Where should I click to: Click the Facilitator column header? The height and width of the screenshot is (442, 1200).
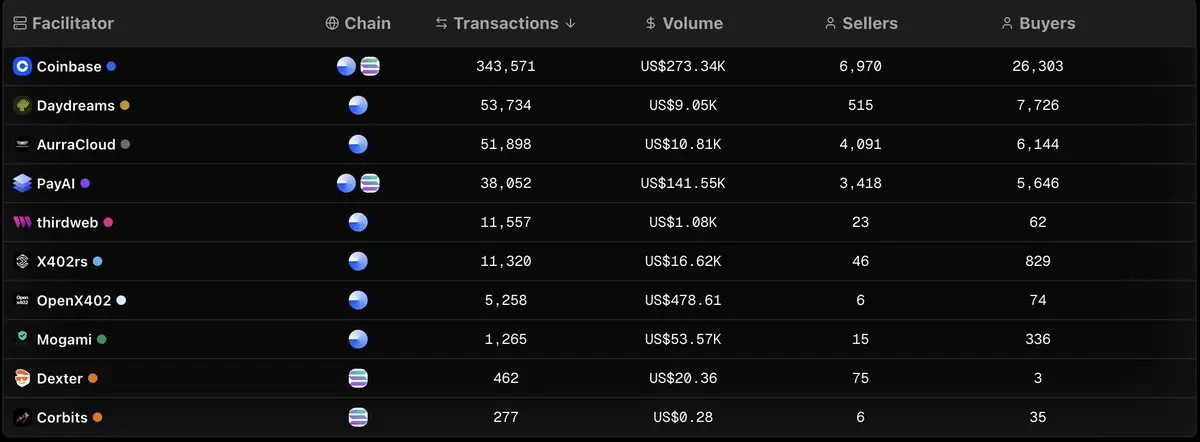[64, 23]
